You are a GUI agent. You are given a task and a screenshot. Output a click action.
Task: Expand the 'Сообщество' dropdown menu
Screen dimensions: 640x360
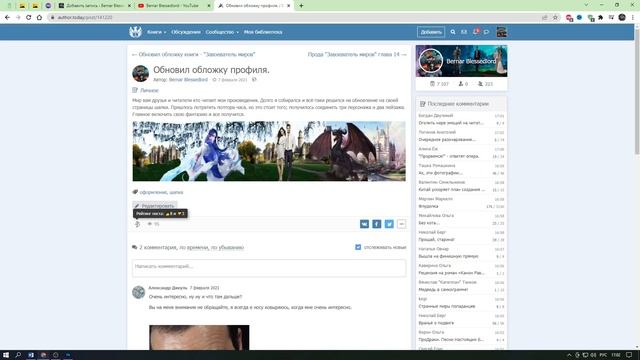pos(222,32)
